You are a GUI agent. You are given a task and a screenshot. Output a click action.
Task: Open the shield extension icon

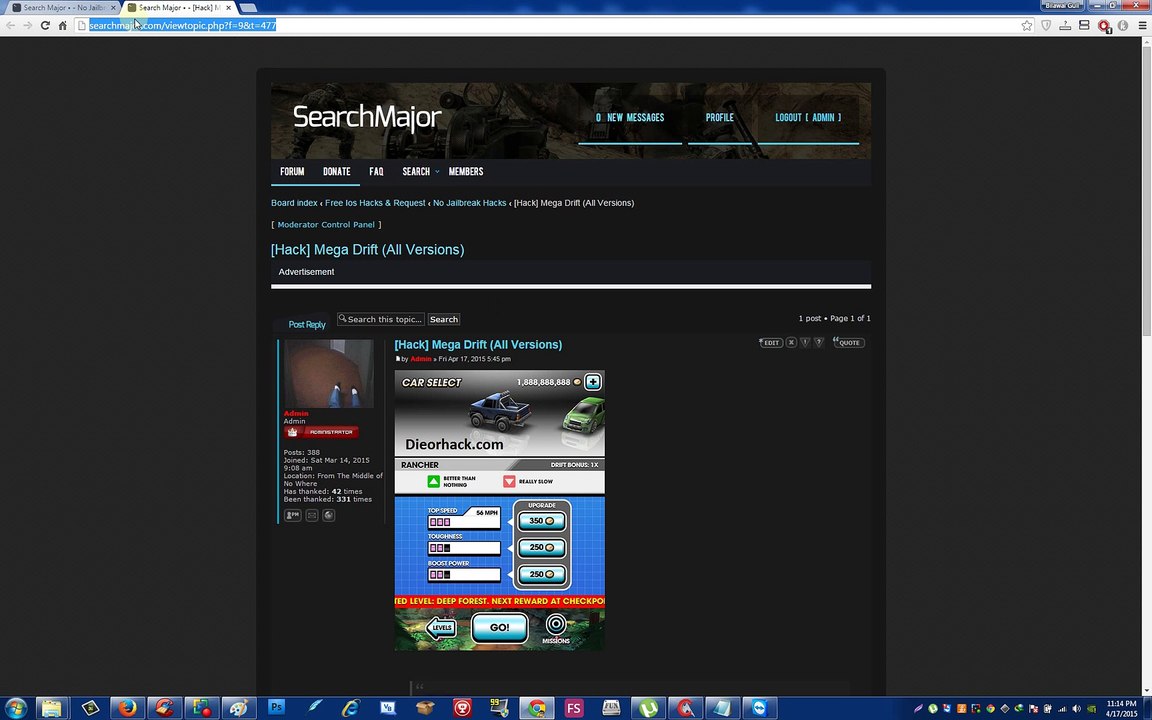point(1046,26)
